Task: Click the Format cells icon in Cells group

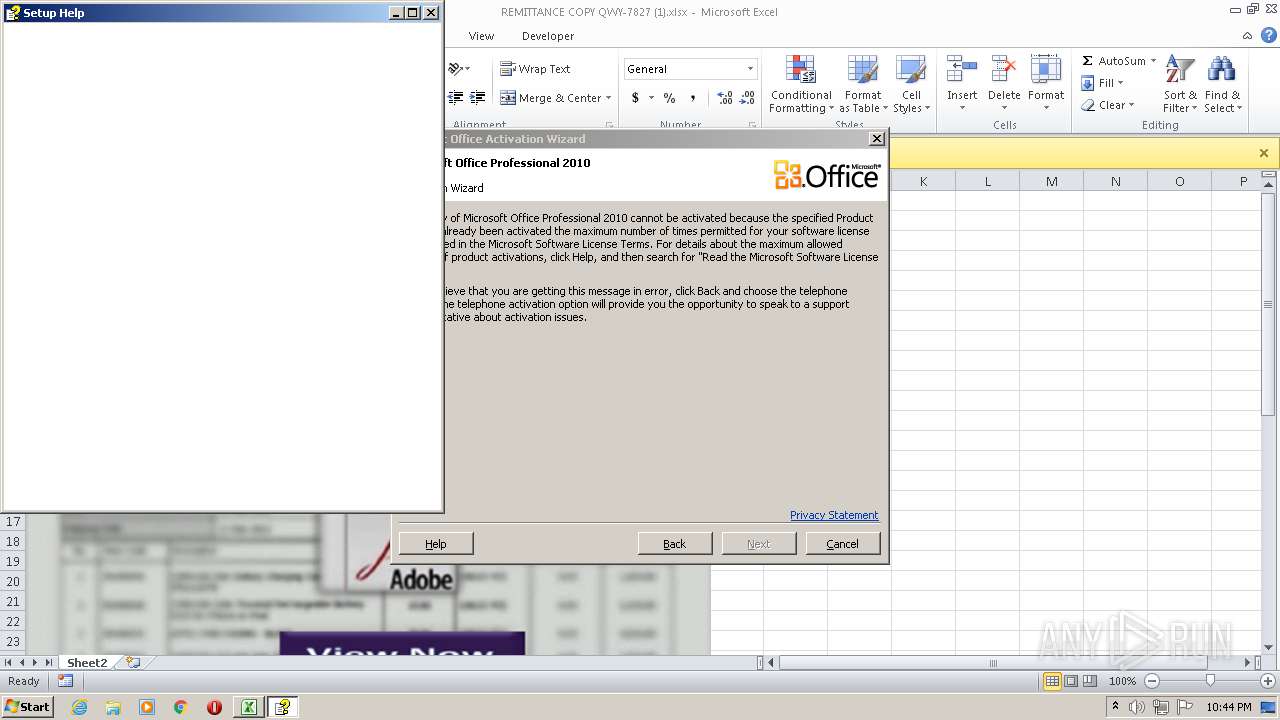Action: [1046, 70]
